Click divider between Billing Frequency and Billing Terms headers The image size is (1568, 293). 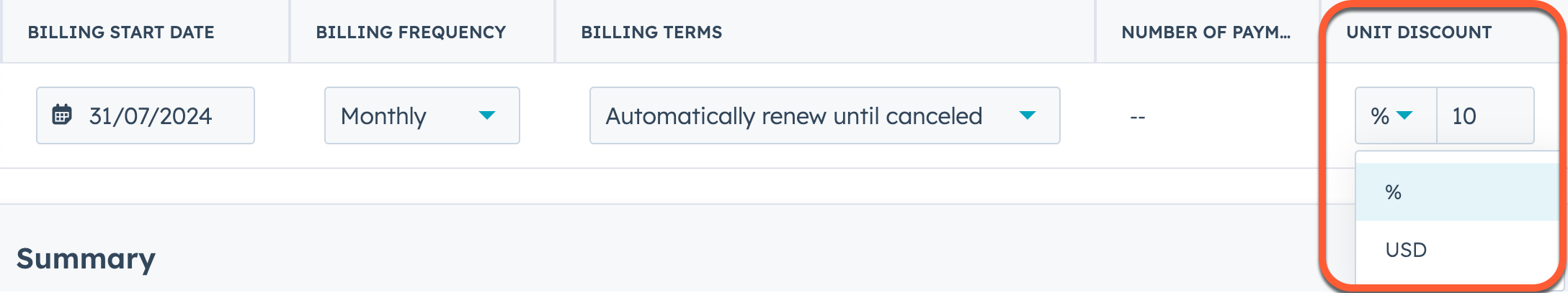pyautogui.click(x=554, y=32)
